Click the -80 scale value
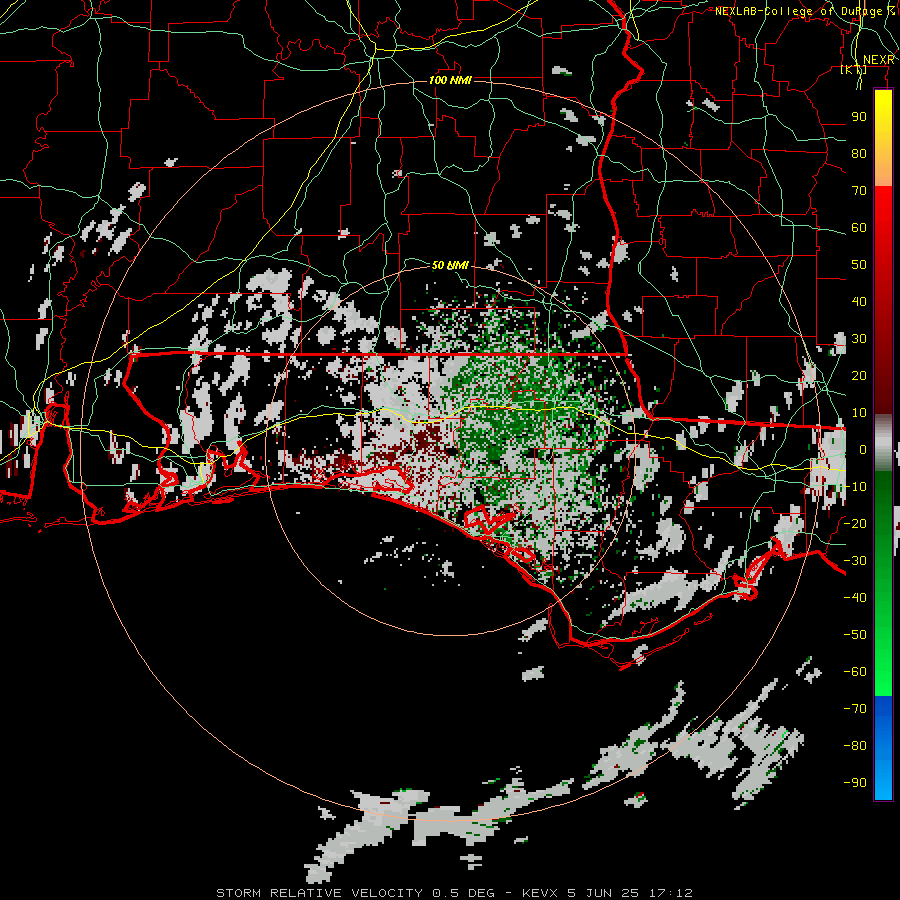Viewport: 900px width, 900px height. (855, 746)
